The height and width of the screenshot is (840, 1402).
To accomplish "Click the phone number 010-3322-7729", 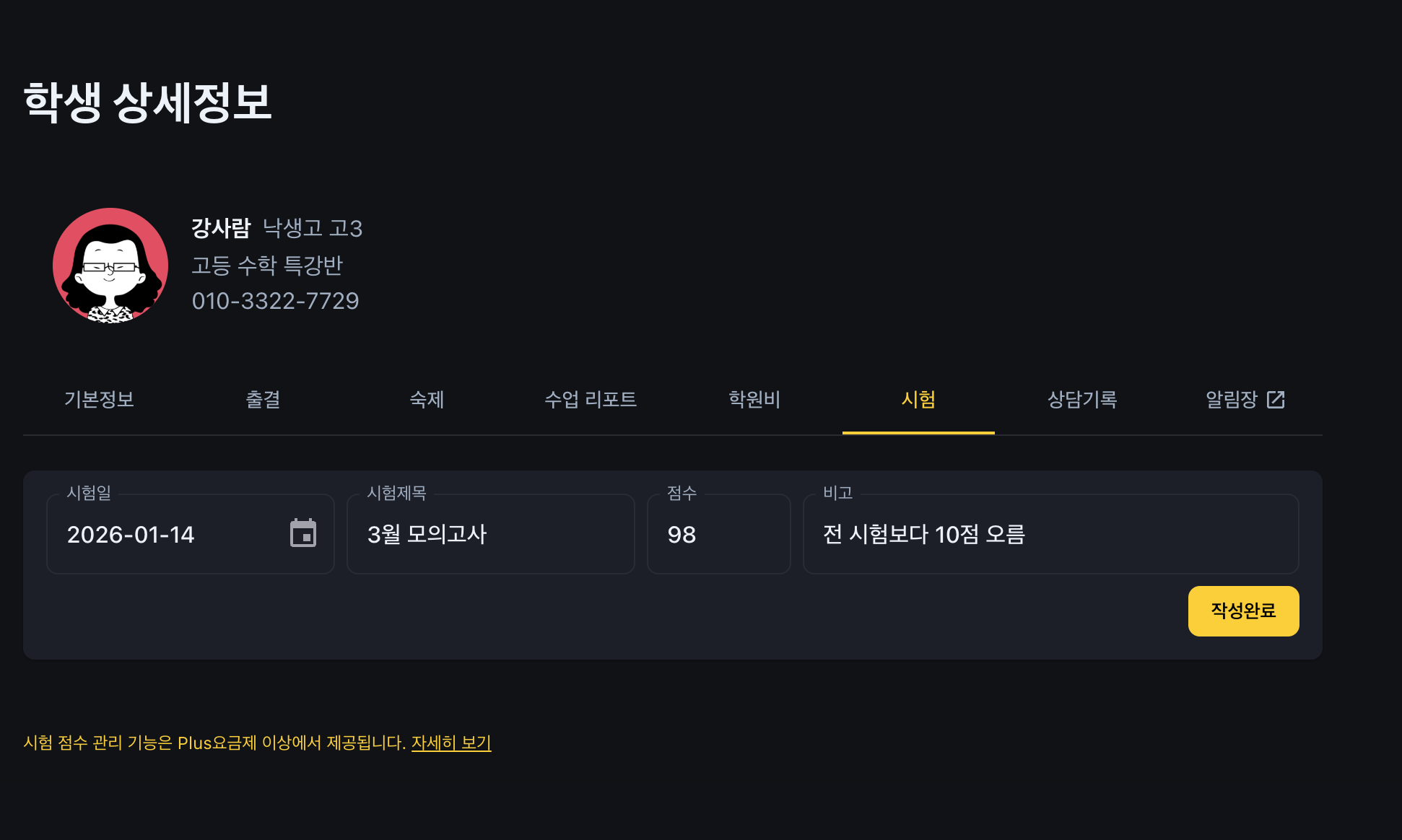I will 275,301.
